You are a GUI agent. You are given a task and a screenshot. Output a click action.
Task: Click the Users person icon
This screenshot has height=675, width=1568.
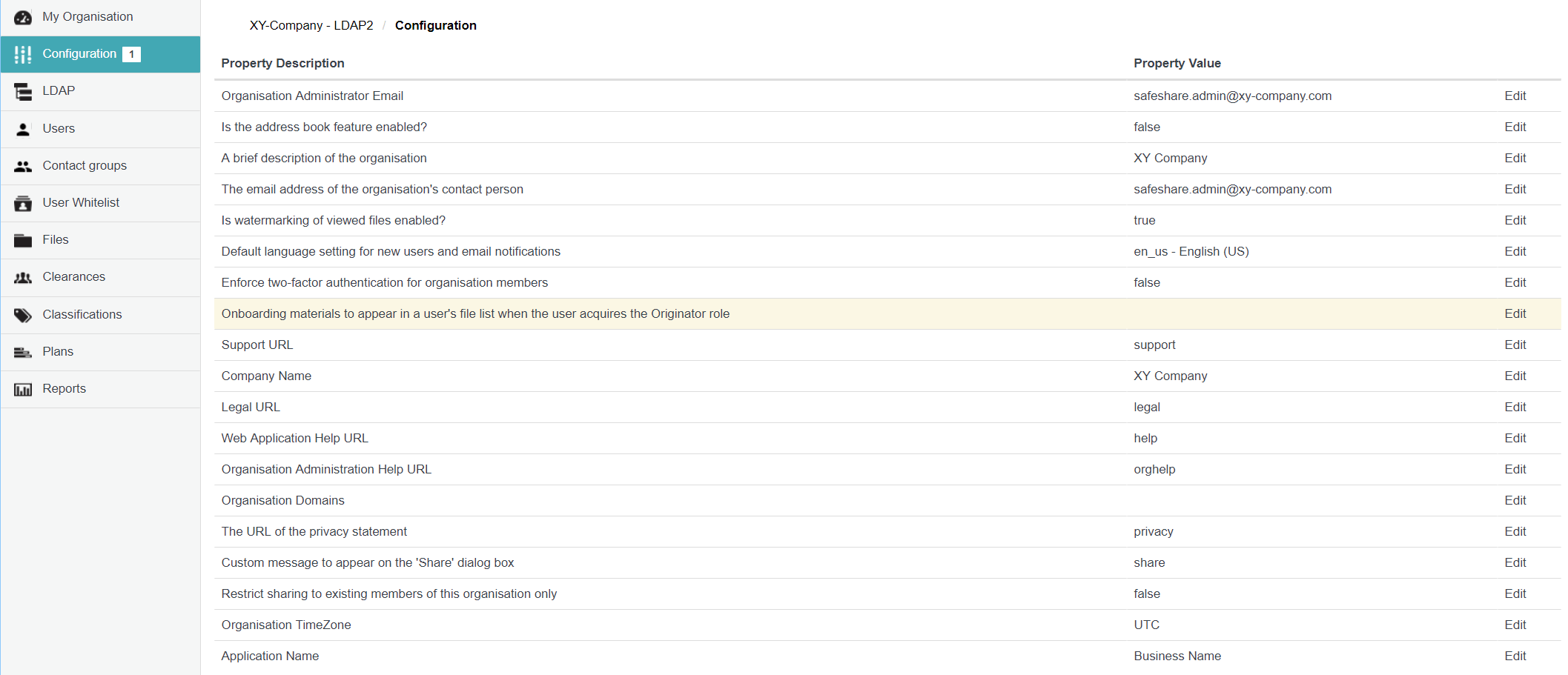point(23,129)
